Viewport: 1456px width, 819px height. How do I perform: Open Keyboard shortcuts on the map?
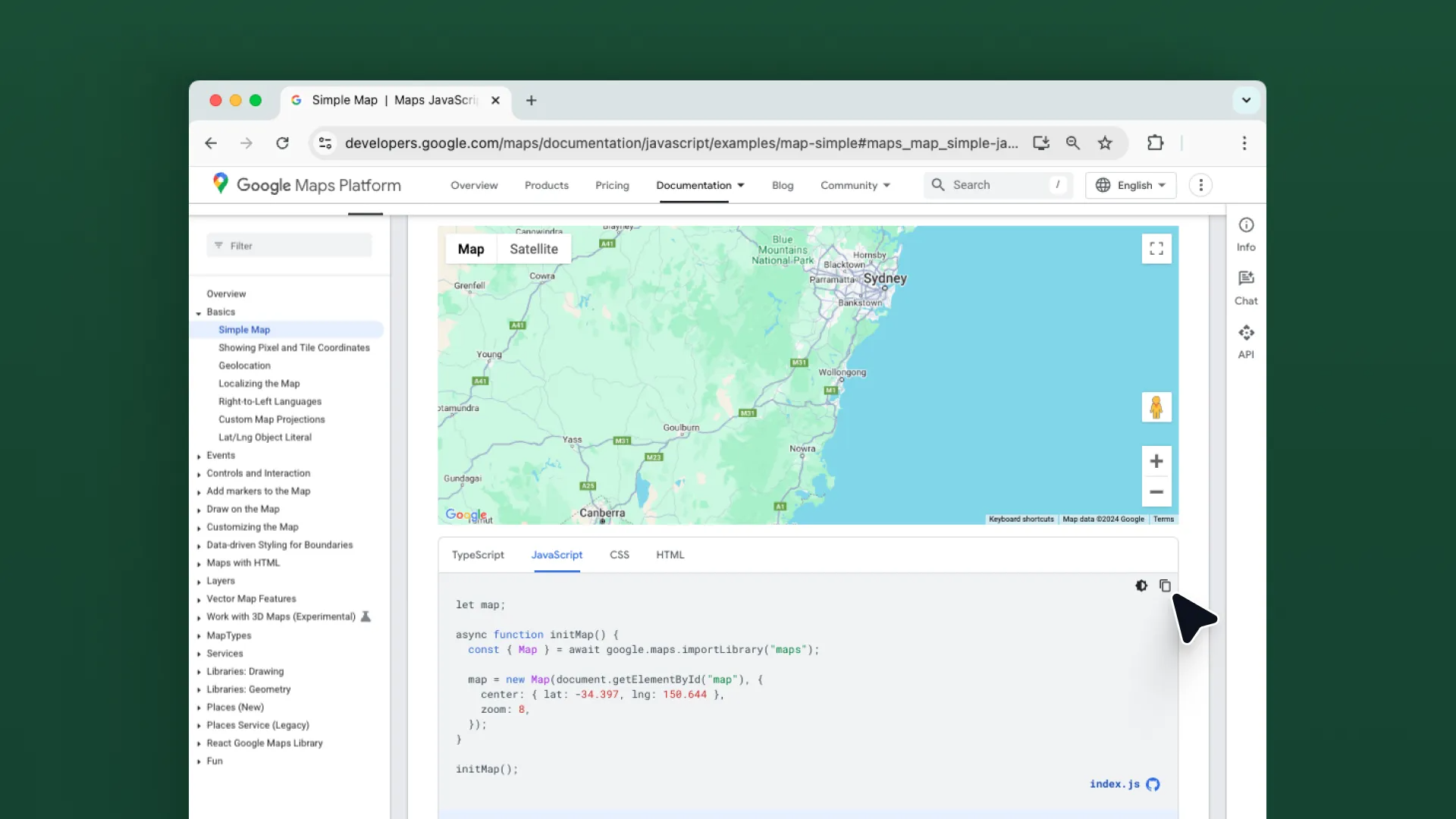pyautogui.click(x=1021, y=519)
